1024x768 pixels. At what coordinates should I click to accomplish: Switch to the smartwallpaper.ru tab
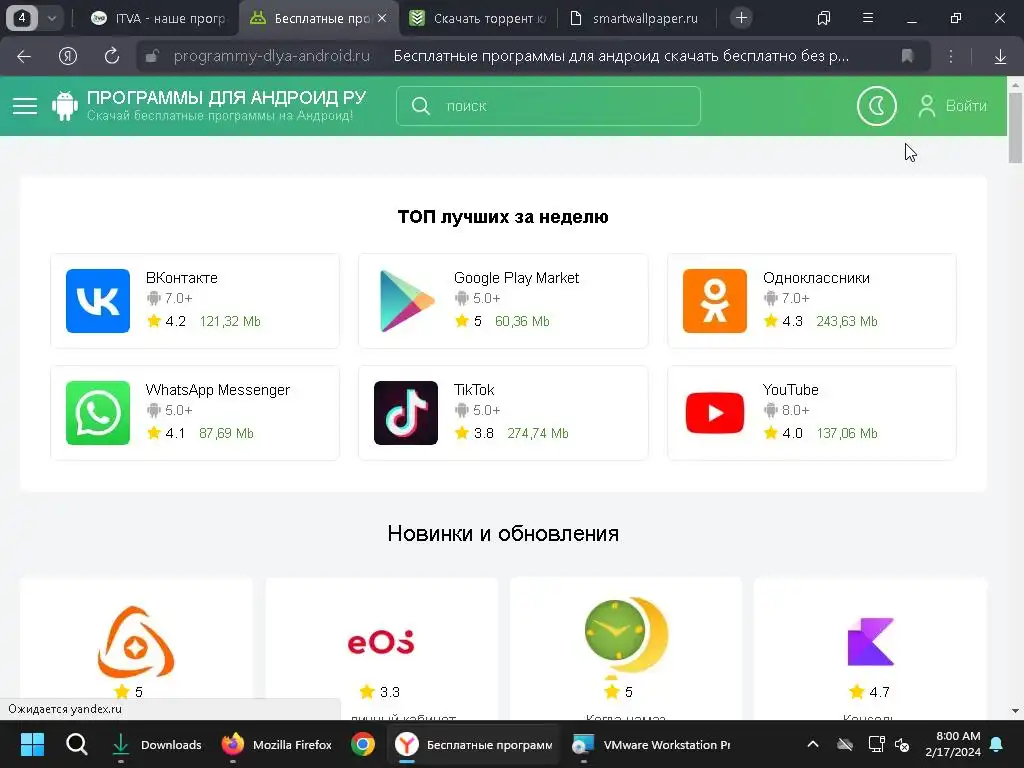(x=637, y=18)
